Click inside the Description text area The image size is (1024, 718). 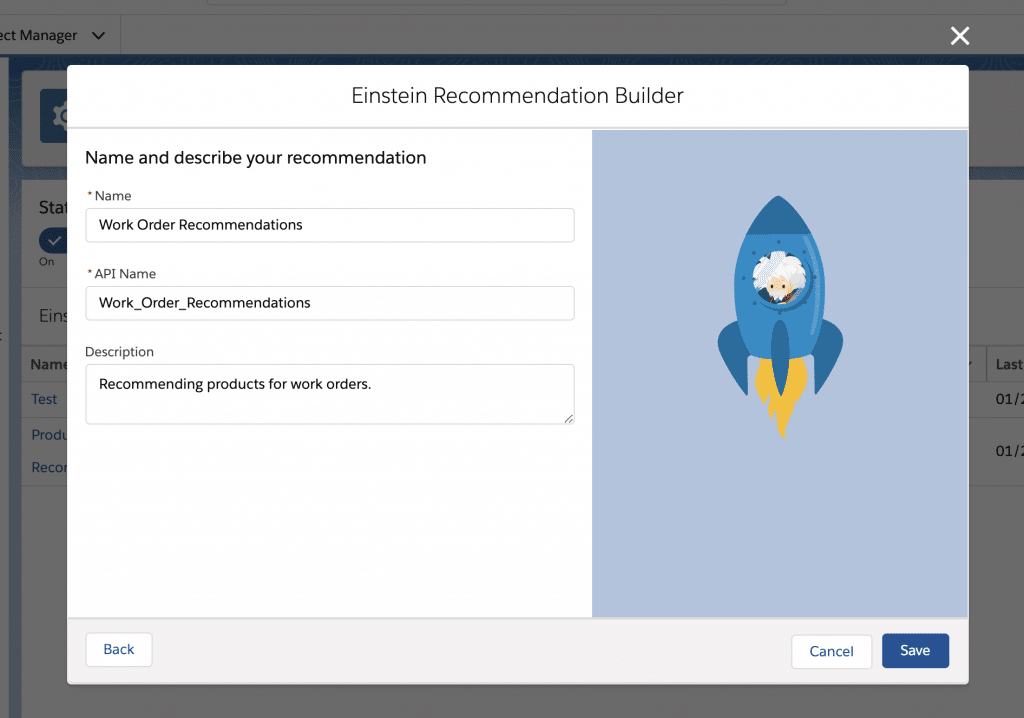pyautogui.click(x=330, y=393)
